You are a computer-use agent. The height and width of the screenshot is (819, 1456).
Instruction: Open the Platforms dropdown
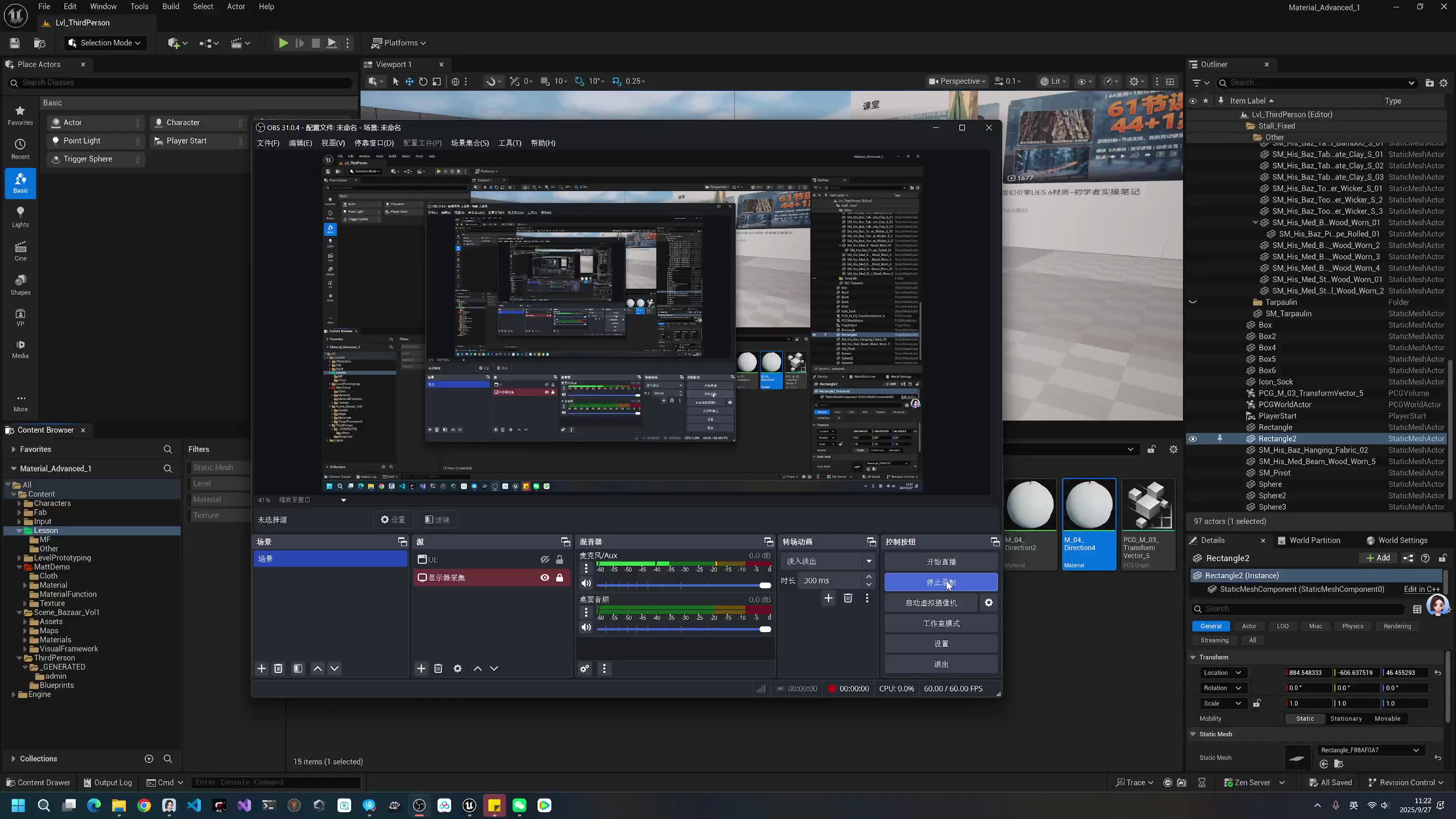pos(399,43)
